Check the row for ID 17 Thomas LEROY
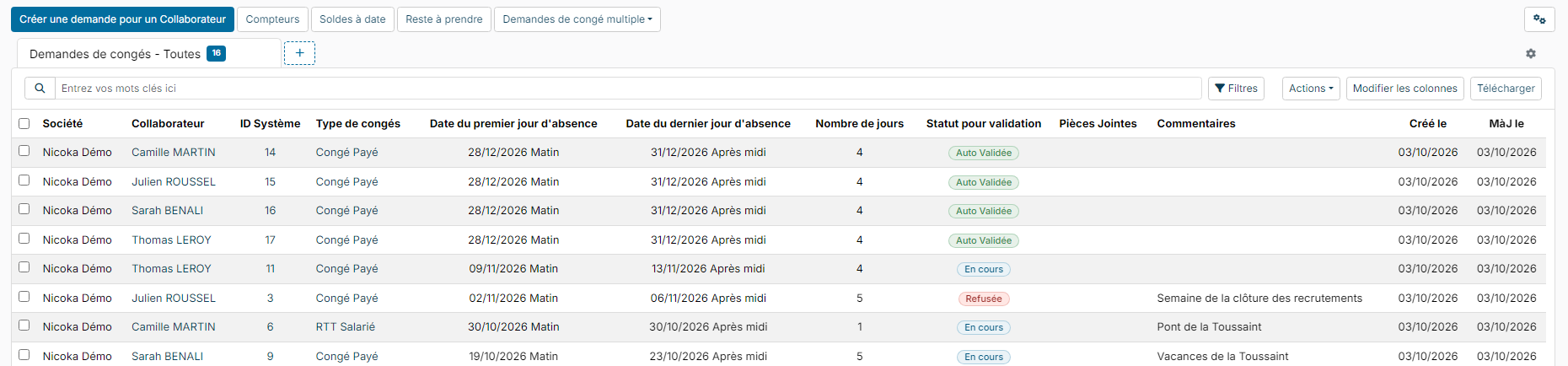 coord(24,239)
